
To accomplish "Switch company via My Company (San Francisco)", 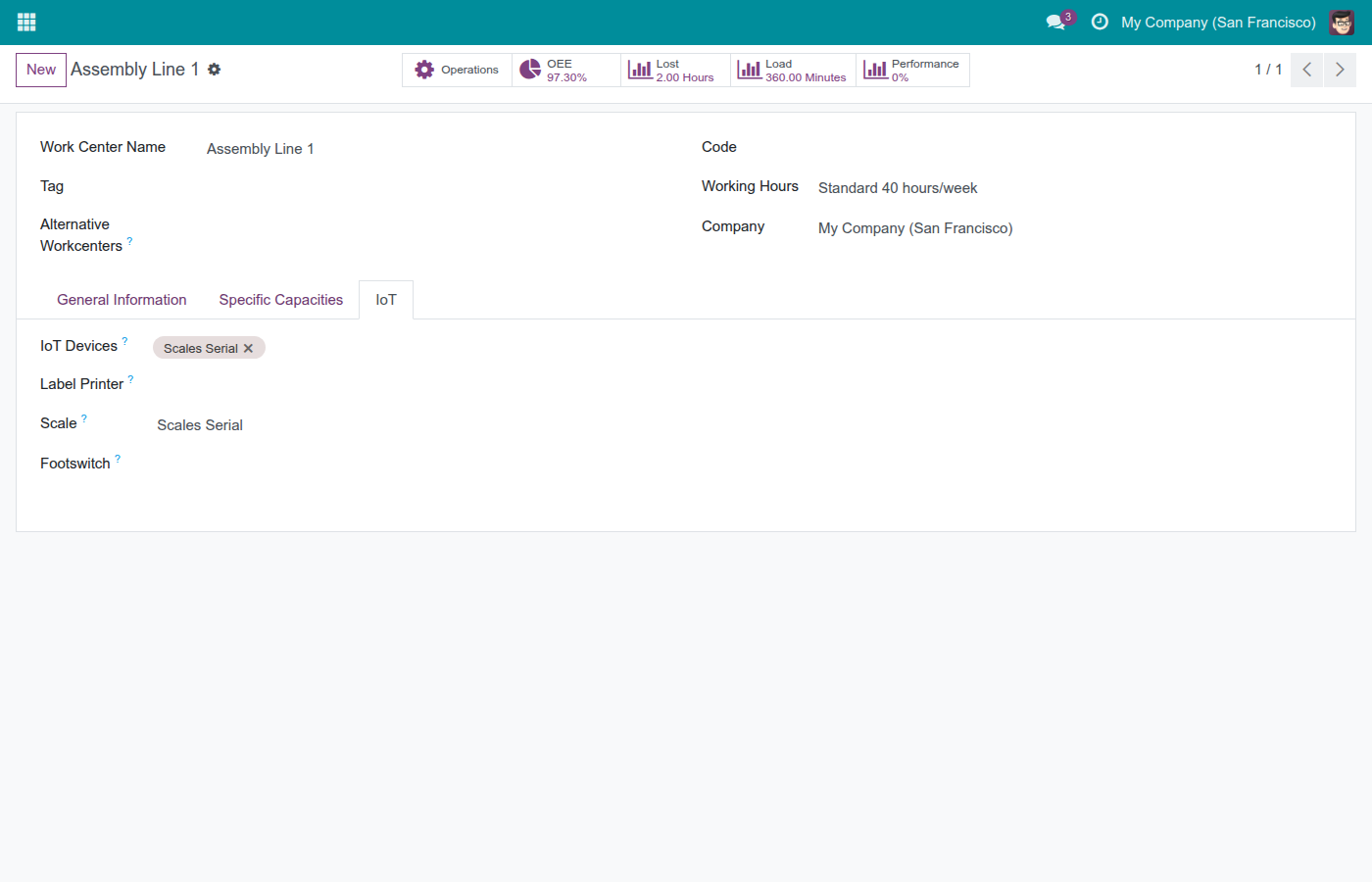I will (1218, 22).
